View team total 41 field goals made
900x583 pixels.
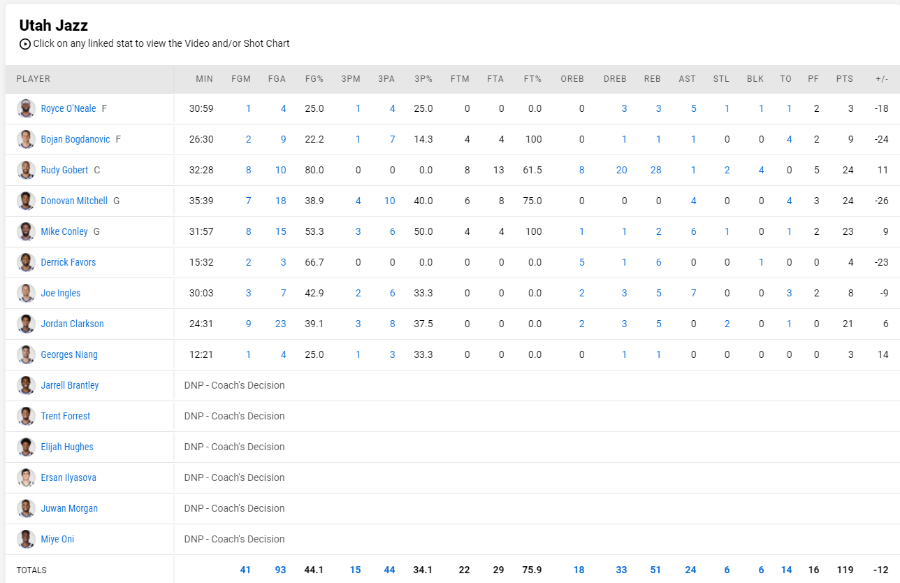245,570
